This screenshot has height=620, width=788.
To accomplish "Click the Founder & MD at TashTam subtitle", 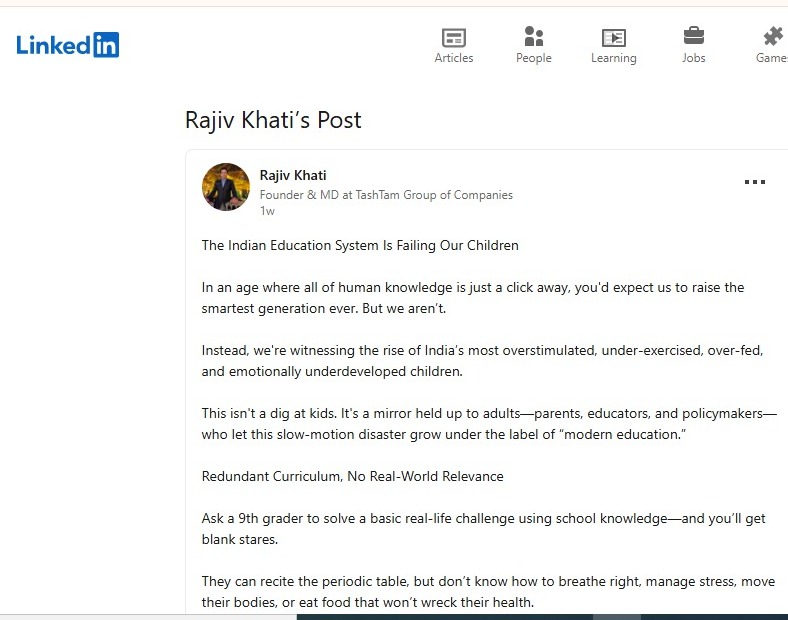I will coord(386,195).
